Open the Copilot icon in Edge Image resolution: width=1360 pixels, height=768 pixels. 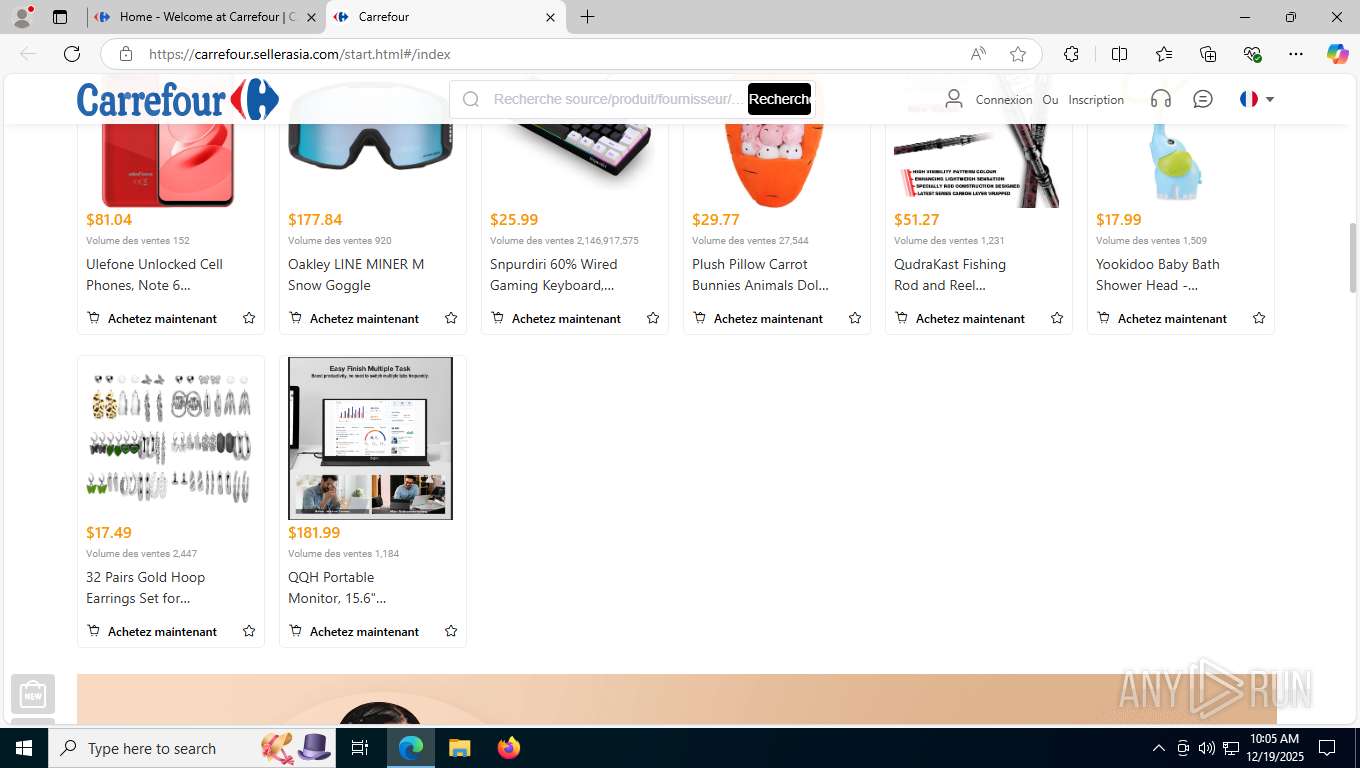coord(1338,54)
